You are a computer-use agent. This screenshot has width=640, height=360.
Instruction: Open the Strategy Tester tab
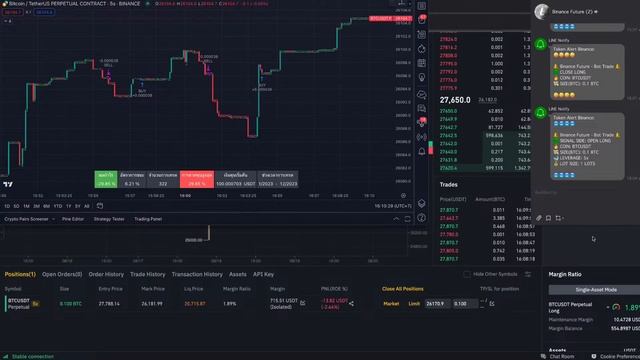point(109,219)
